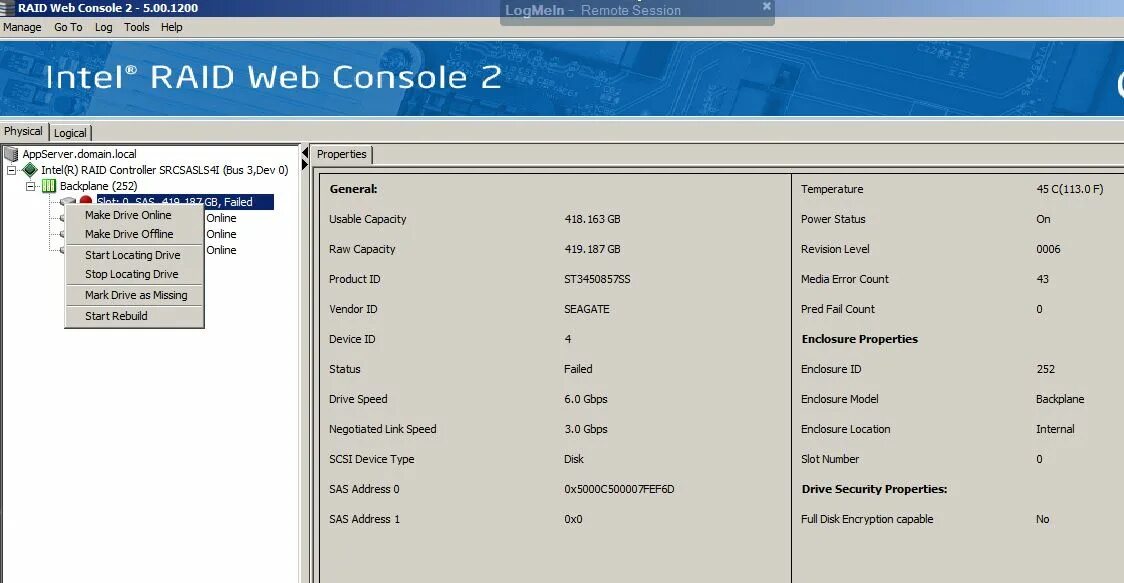Choose Start Locating Drive
Image resolution: width=1124 pixels, height=583 pixels.
coord(134,255)
